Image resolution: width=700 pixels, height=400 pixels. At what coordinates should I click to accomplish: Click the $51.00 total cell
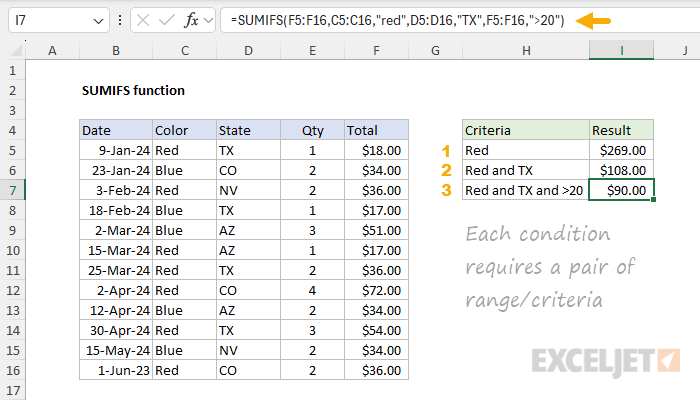(376, 230)
